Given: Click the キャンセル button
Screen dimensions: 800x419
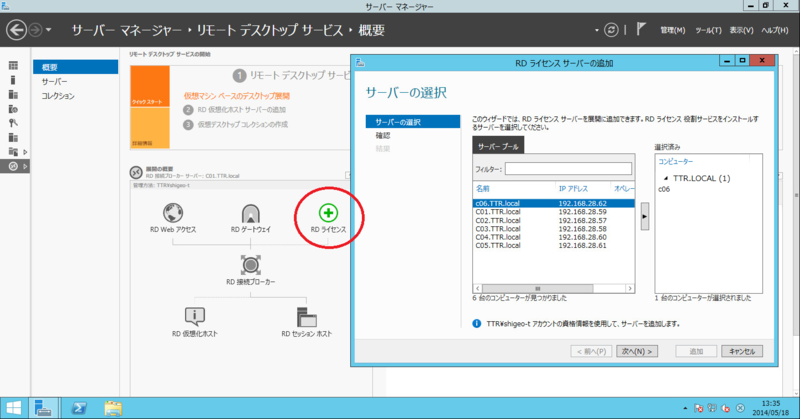Looking at the screenshot, I should pos(742,351).
